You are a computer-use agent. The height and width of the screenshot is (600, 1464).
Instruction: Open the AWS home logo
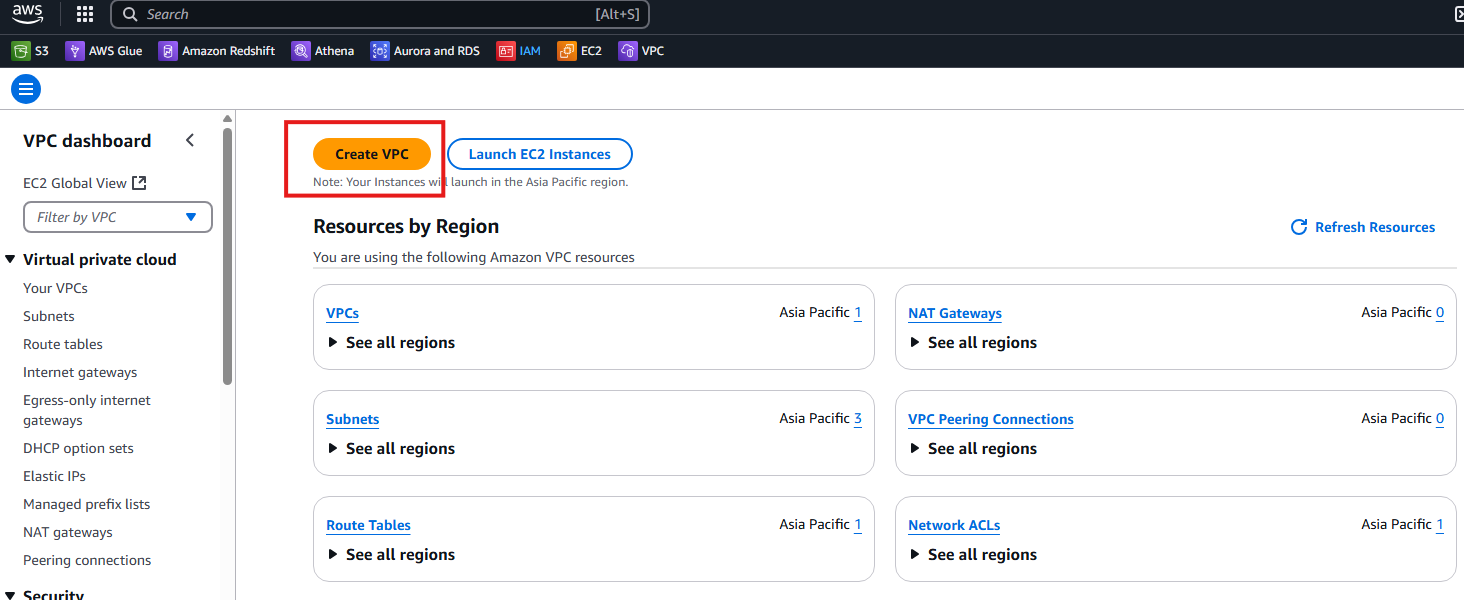tap(28, 14)
